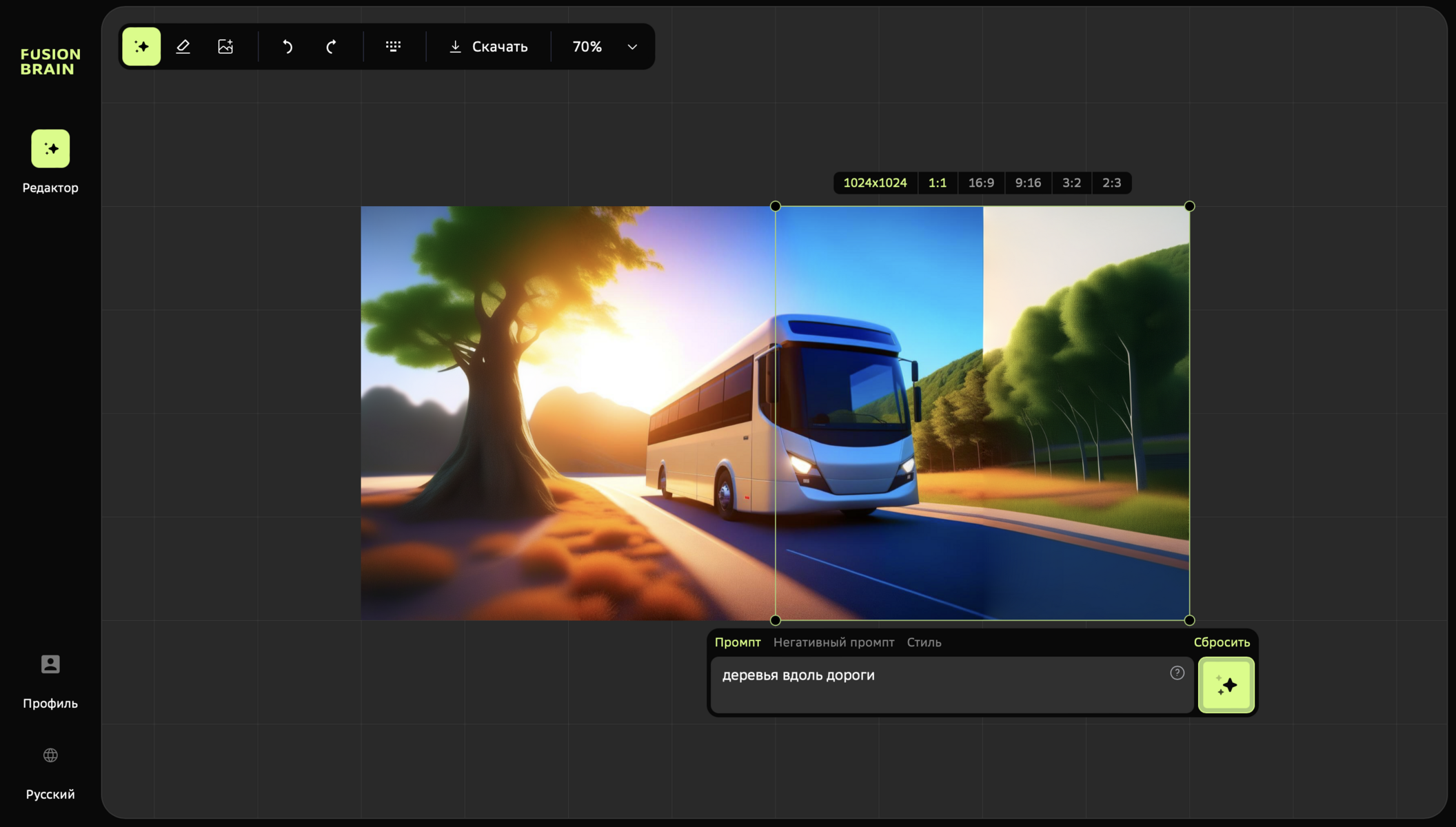Viewport: 1456px width, 827px height.
Task: Switch to the Стиль tab
Action: click(924, 642)
